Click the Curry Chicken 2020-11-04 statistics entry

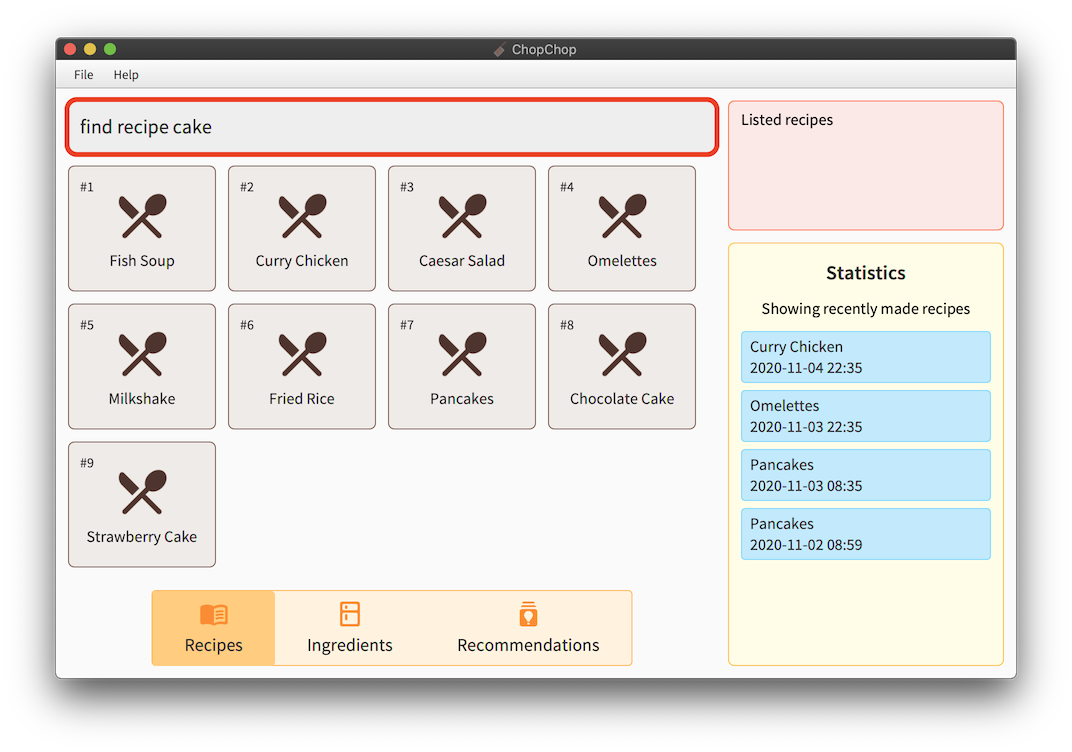[x=866, y=357]
